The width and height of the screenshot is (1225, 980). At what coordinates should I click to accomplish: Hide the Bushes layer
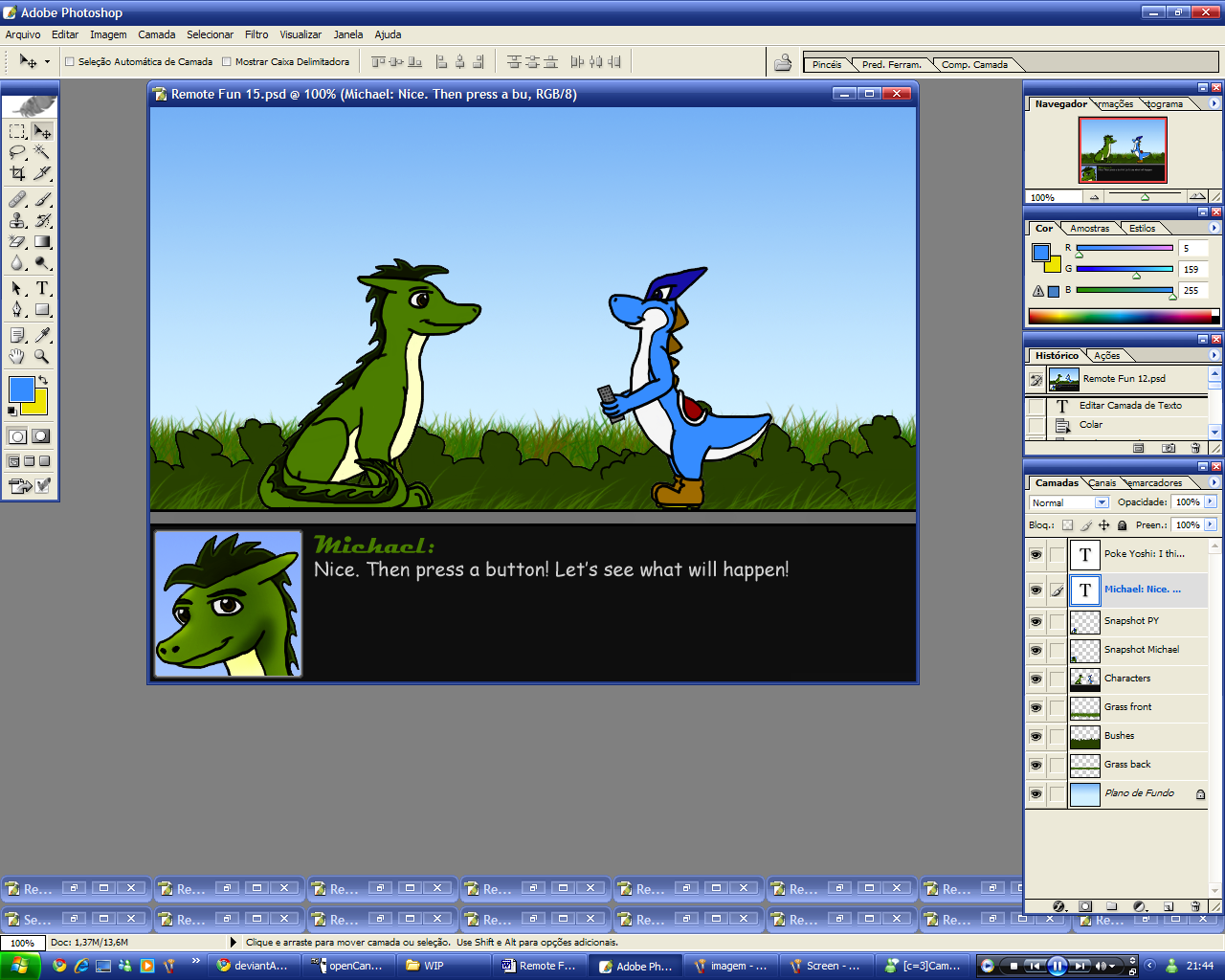tap(1036, 736)
